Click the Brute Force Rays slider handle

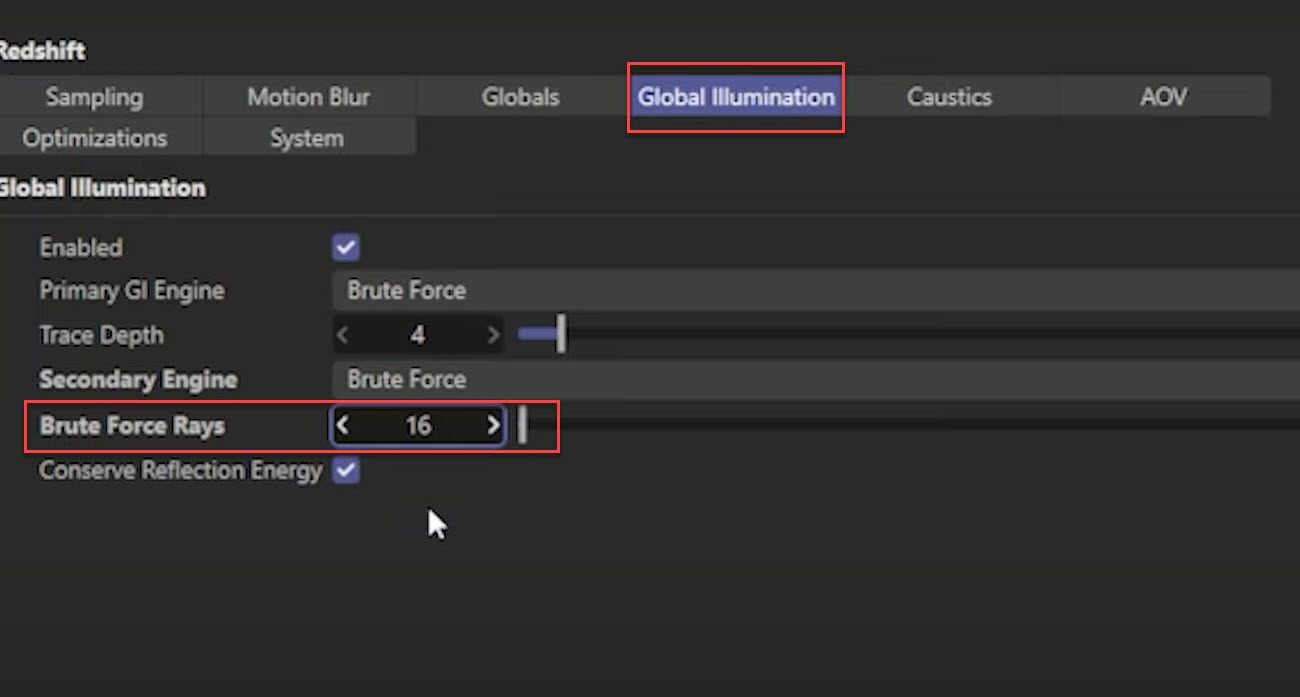[522, 426]
